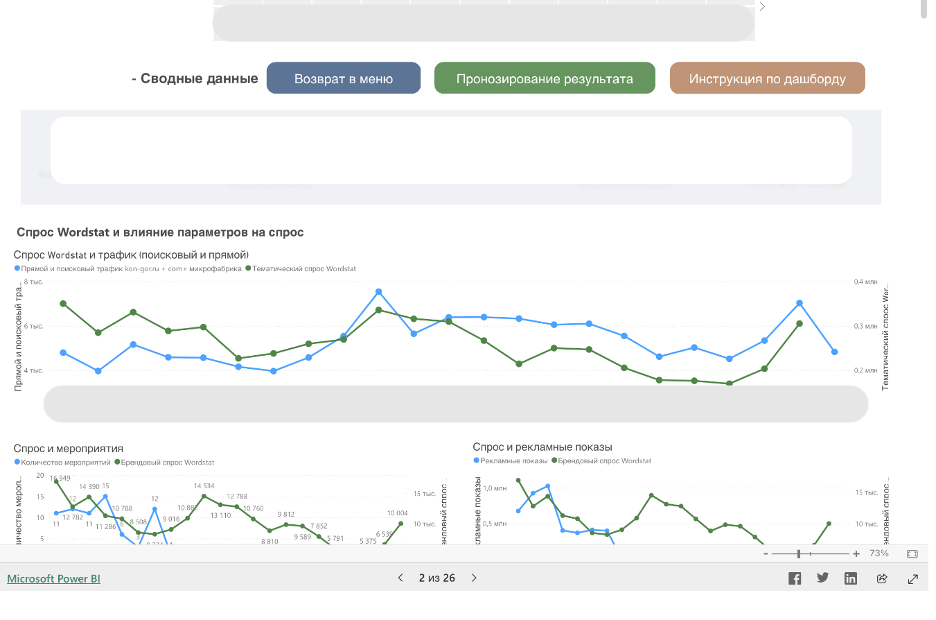Image resolution: width=936 pixels, height=620 pixels.
Task: Click the share report arrow icon
Action: pyautogui.click(x=882, y=578)
